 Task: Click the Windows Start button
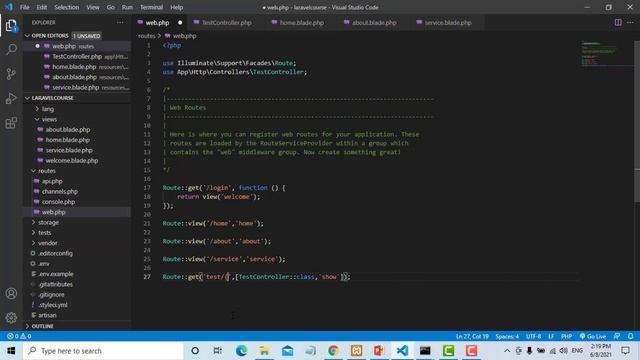(x=11, y=351)
